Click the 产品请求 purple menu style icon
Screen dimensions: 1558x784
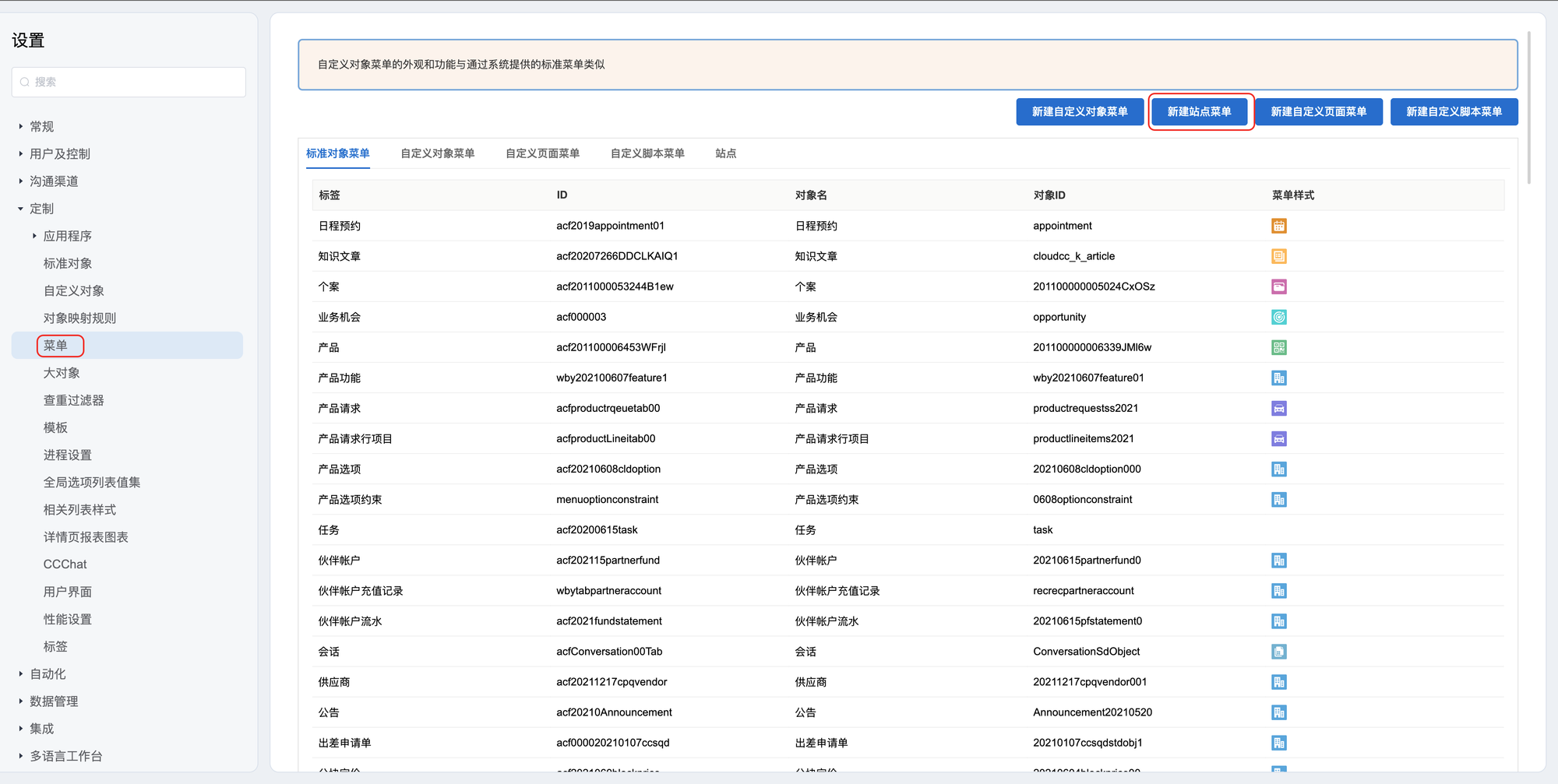click(1278, 408)
